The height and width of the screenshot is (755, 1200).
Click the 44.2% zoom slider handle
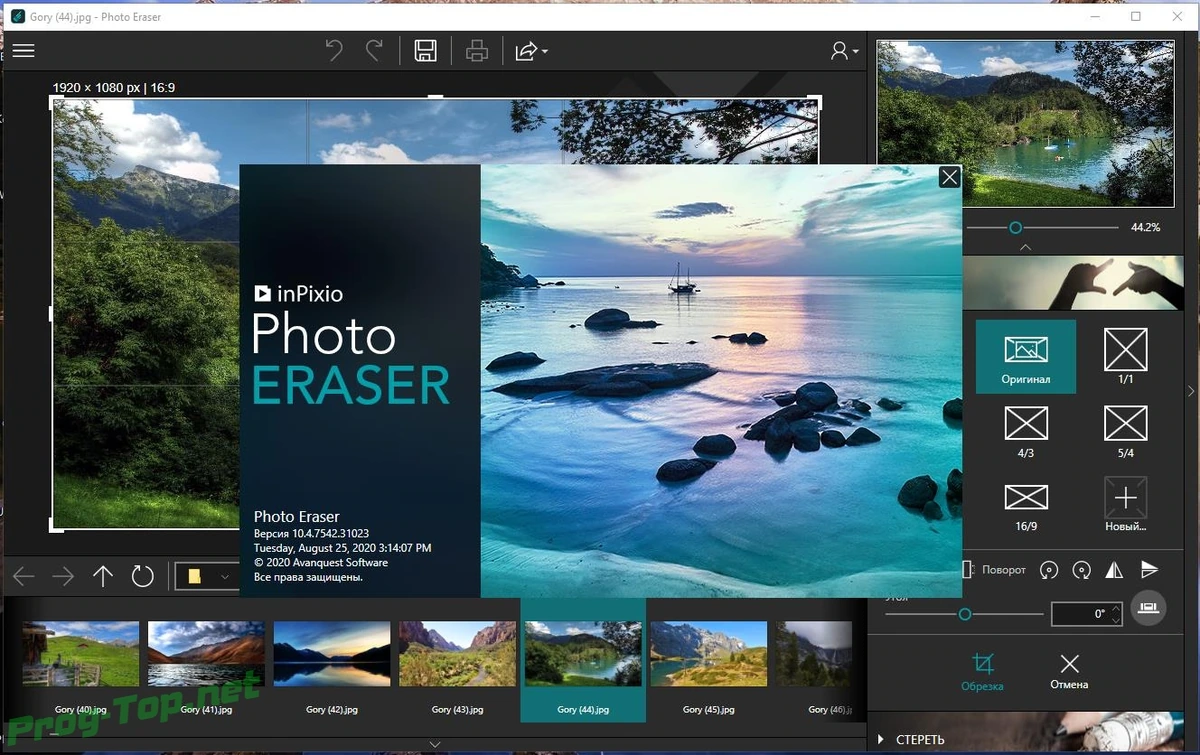point(1016,228)
